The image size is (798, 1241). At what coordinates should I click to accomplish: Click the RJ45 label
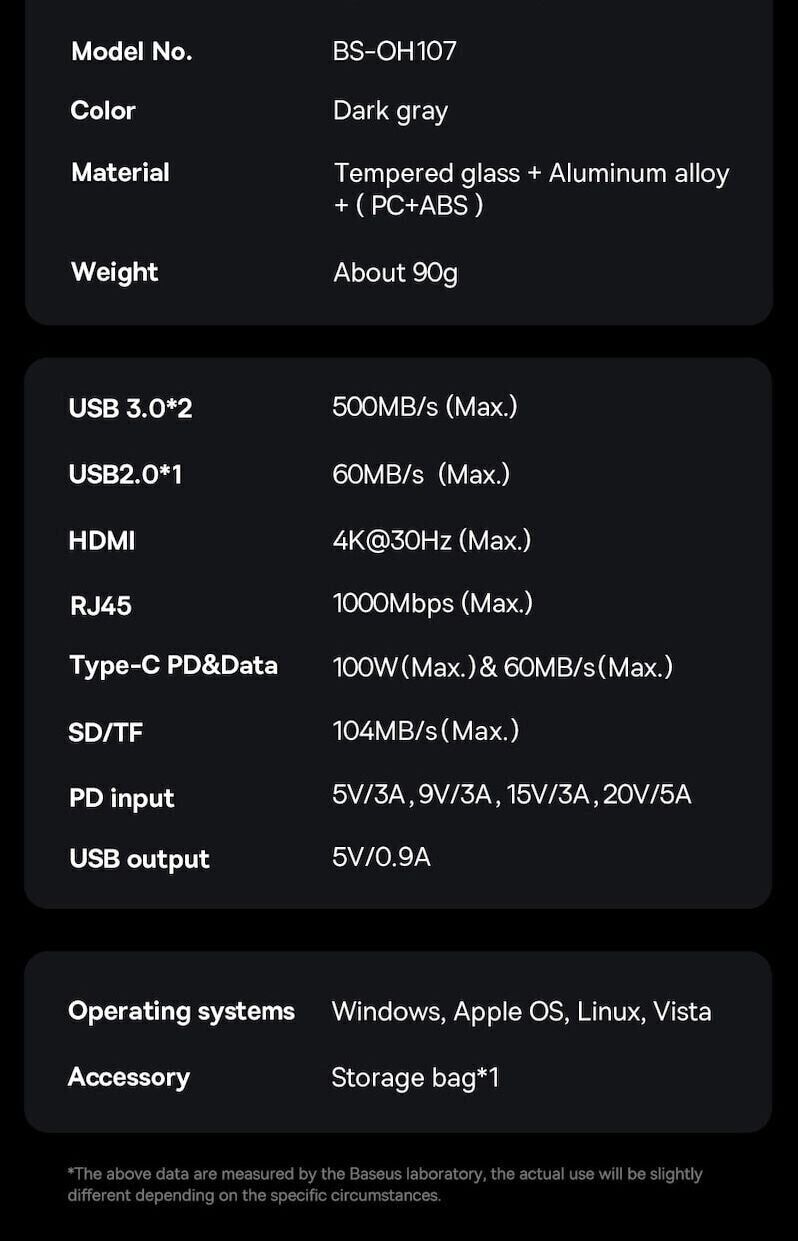pyautogui.click(x=100, y=605)
